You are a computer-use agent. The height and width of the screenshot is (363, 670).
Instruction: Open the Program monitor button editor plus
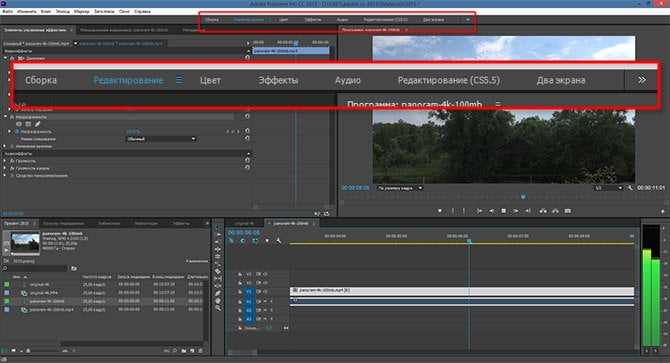(x=663, y=211)
